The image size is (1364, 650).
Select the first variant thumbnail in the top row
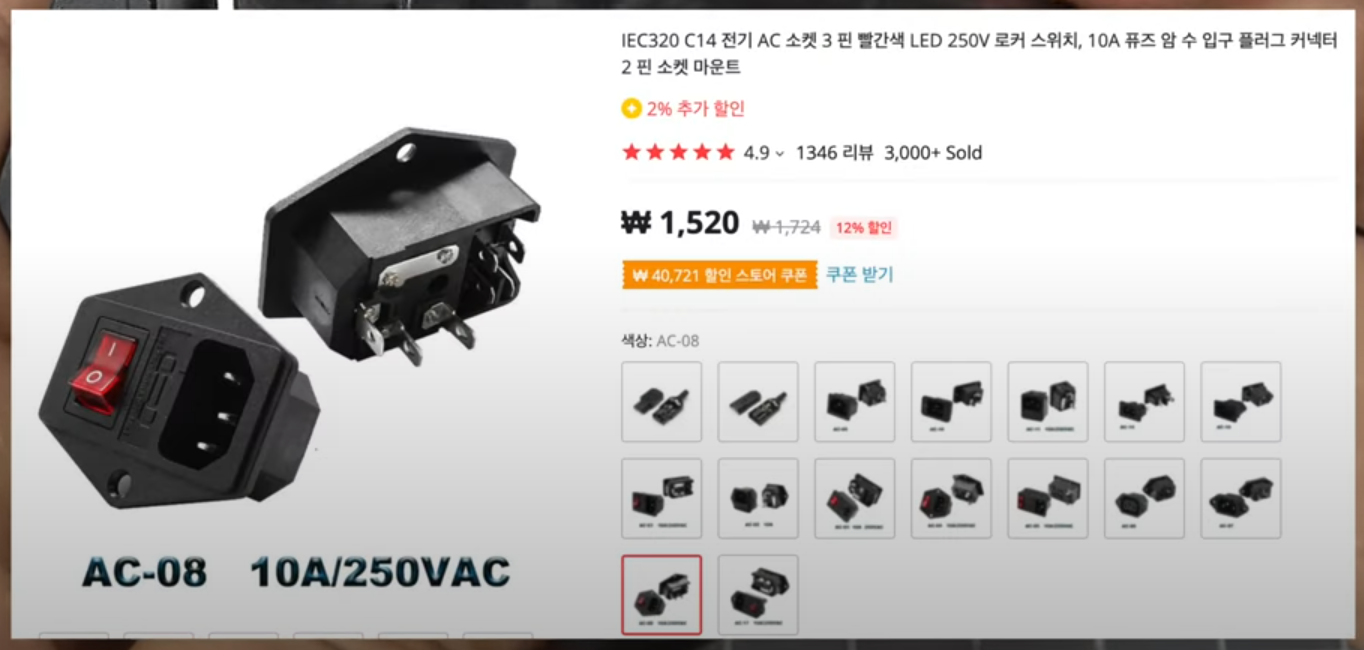click(661, 402)
